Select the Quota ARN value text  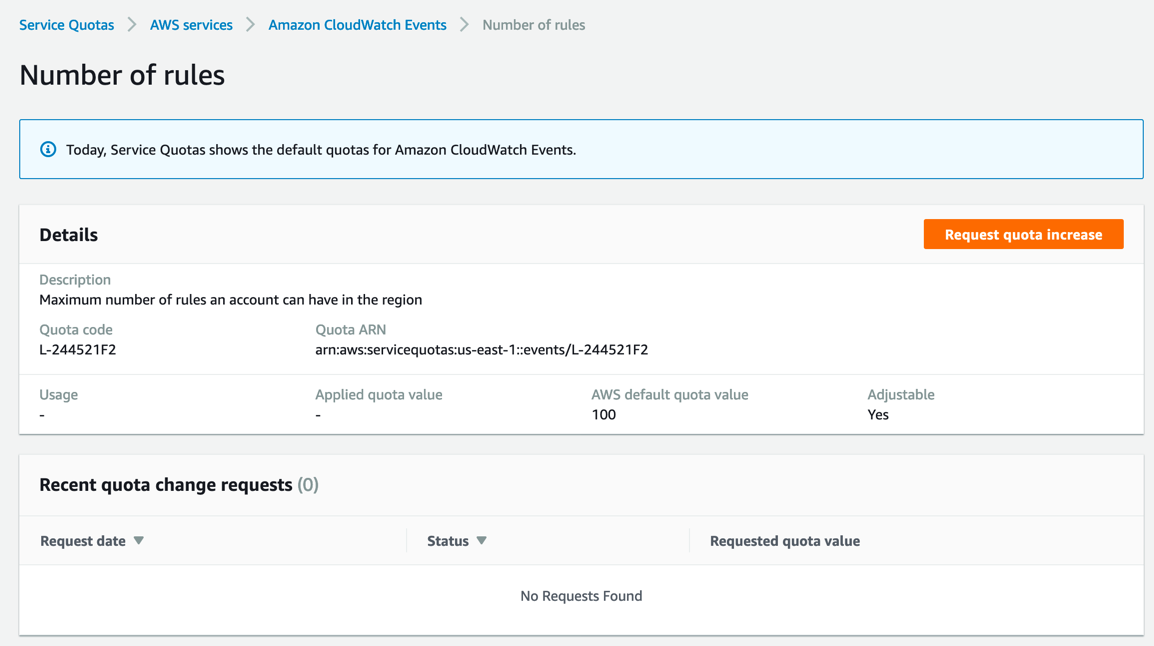pos(481,349)
